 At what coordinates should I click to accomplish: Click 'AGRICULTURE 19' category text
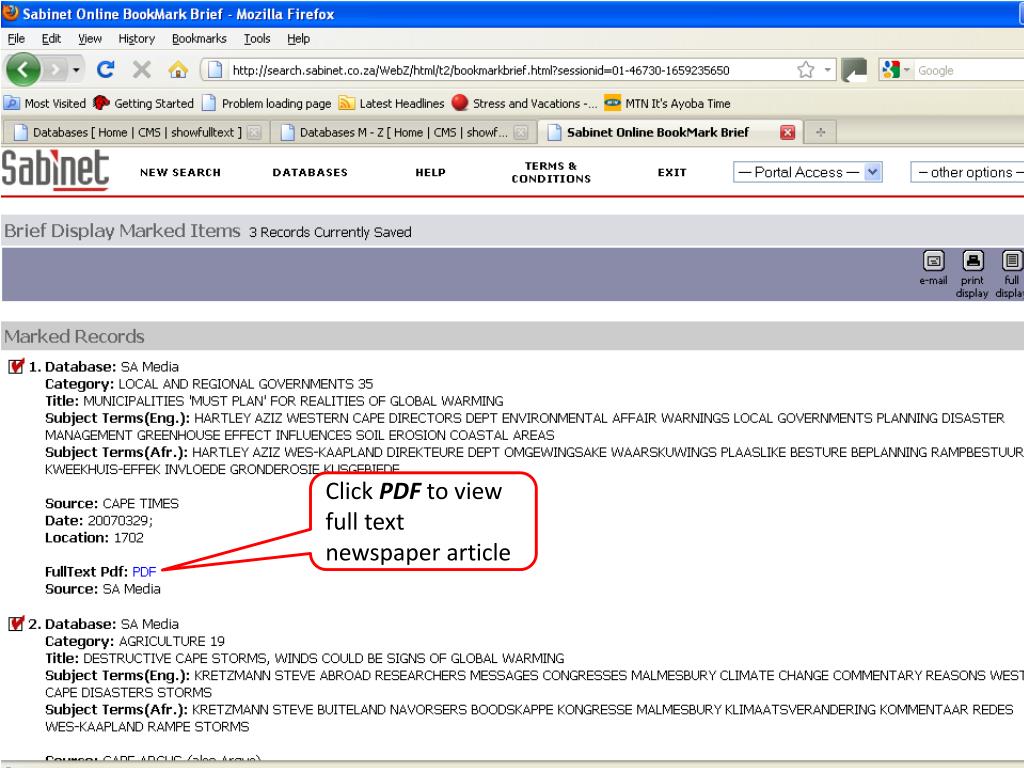point(172,641)
